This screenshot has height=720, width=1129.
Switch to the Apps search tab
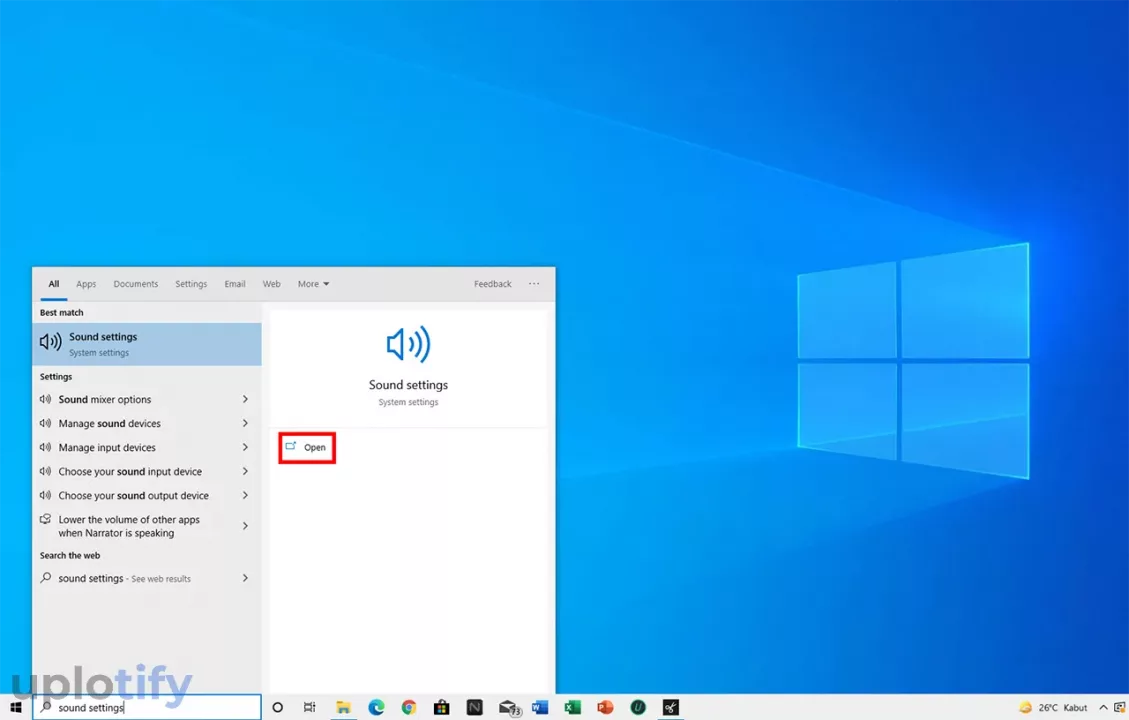(86, 284)
